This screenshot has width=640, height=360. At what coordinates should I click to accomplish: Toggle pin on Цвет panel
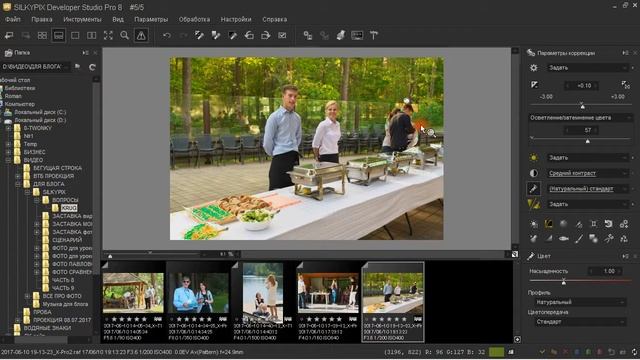pyautogui.click(x=625, y=256)
